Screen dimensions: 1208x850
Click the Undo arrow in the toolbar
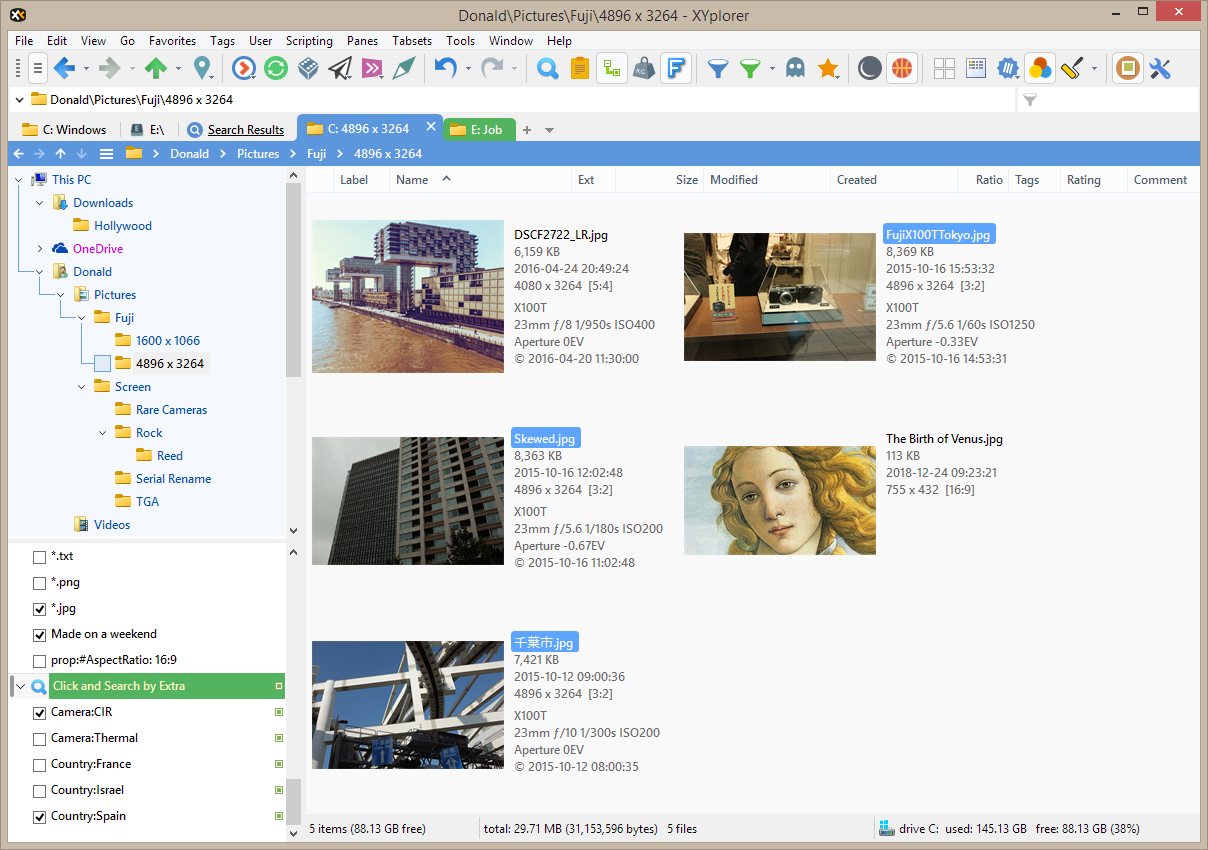coord(445,68)
